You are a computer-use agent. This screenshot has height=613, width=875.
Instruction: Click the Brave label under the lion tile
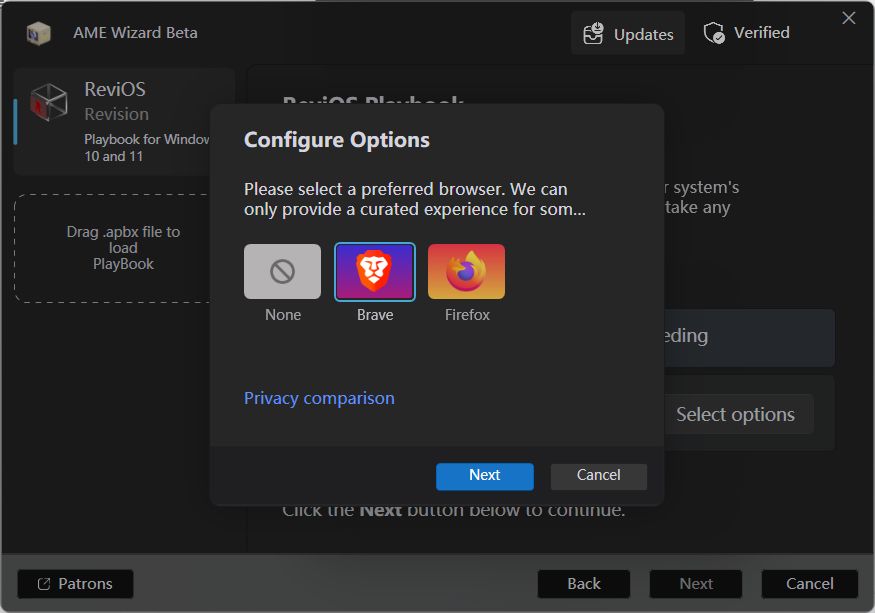point(375,315)
